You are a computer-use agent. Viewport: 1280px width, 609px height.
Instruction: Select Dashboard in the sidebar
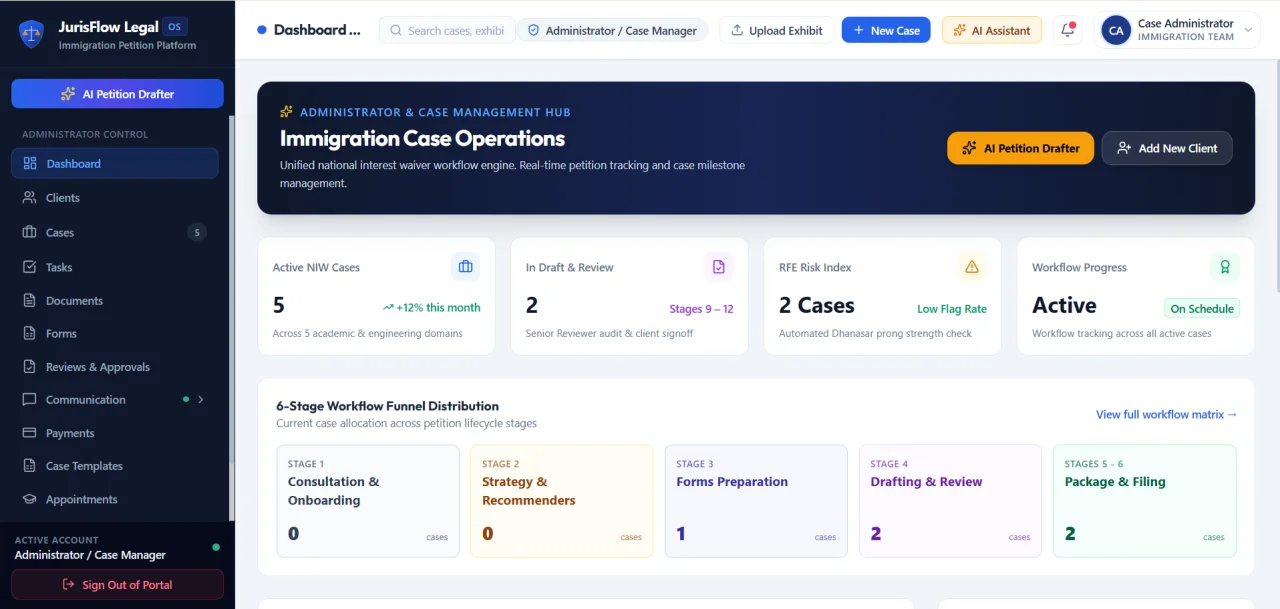click(115, 163)
